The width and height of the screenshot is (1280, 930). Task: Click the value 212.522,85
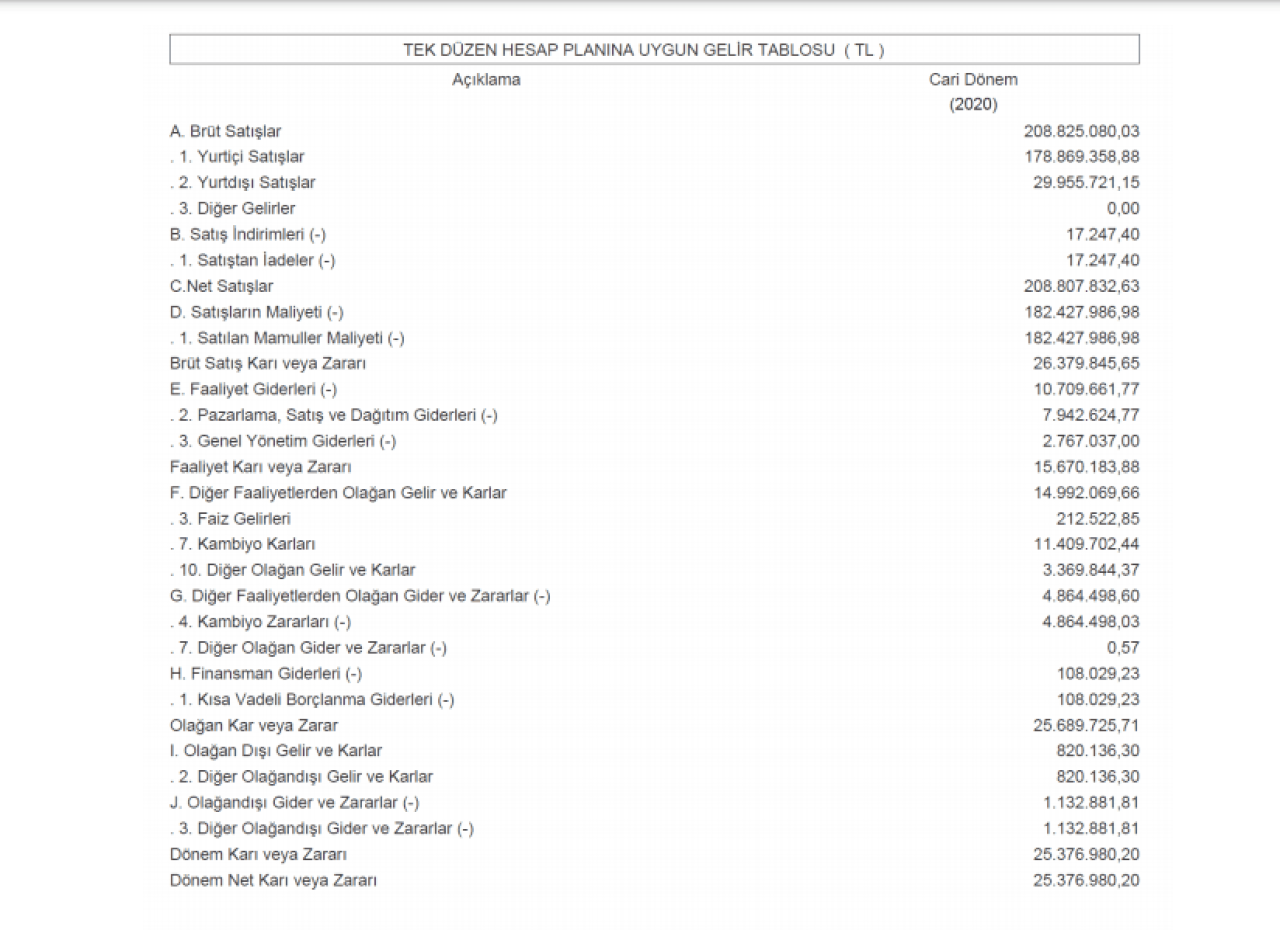(x=1099, y=519)
